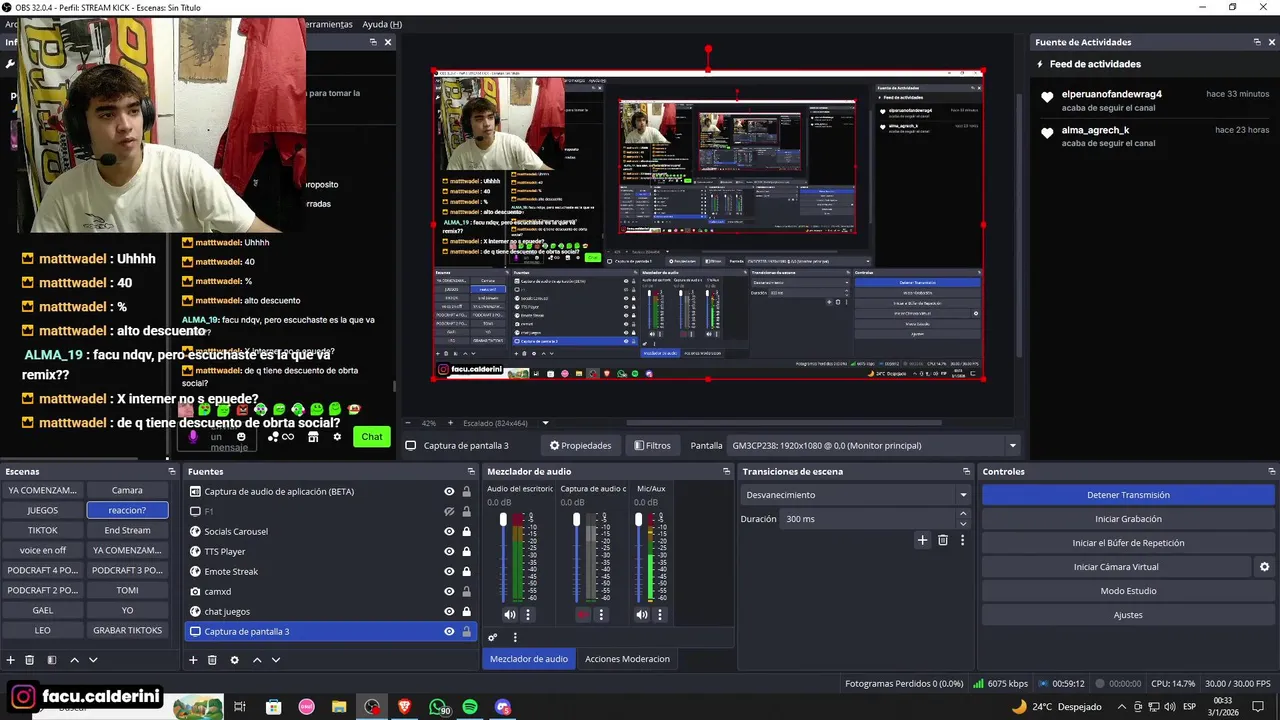The height and width of the screenshot is (720, 1280).
Task: Move scene up with the Escenas up arrow
Action: pyautogui.click(x=74, y=660)
